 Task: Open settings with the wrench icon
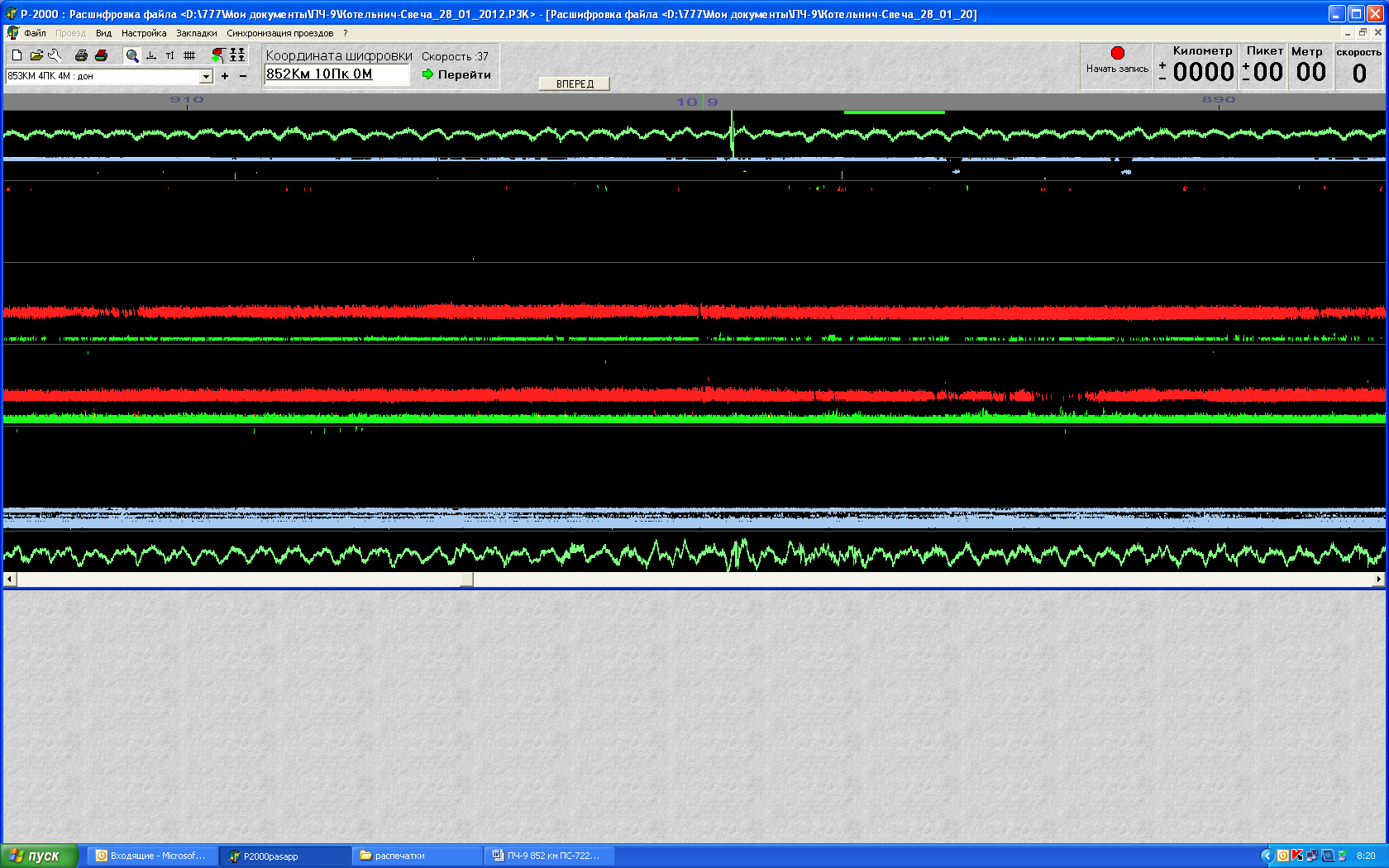tap(55, 55)
